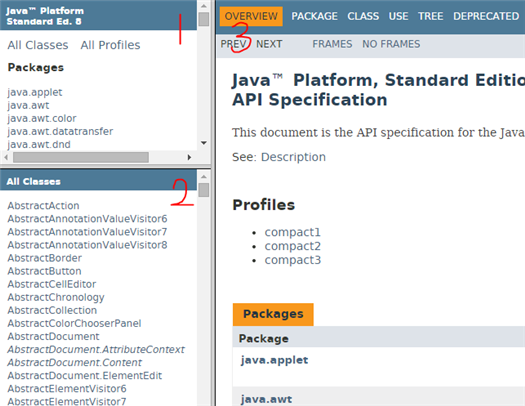Open java.awt.color package link
The image size is (525, 406).
(42, 118)
